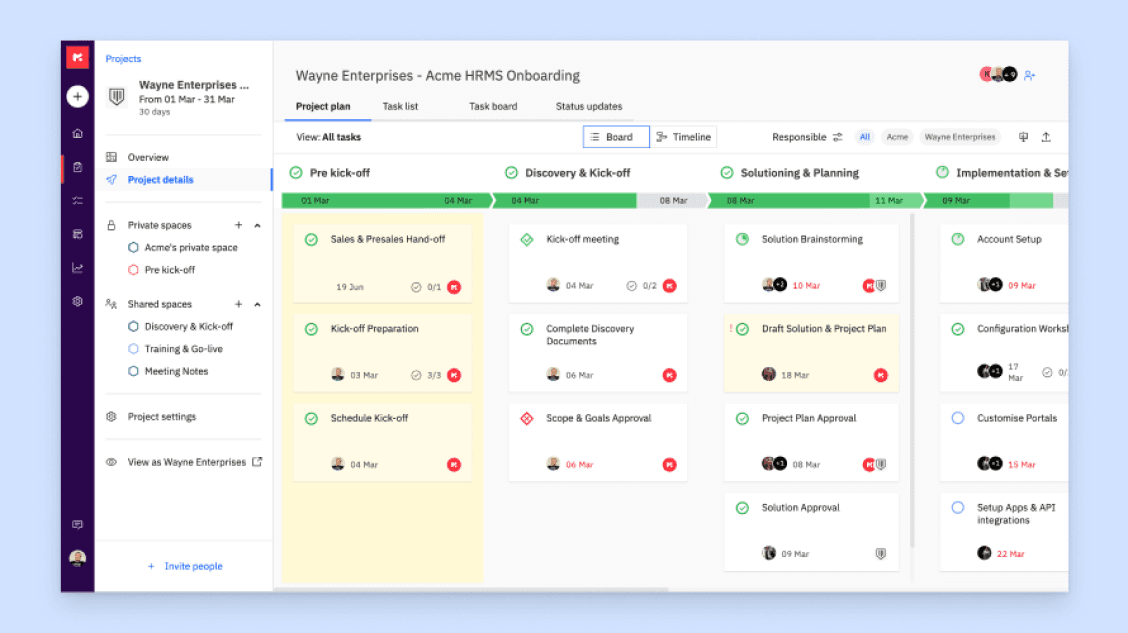Mark Setup Apps & API integrations complete
Screen dimensions: 1128x633
[958, 508]
